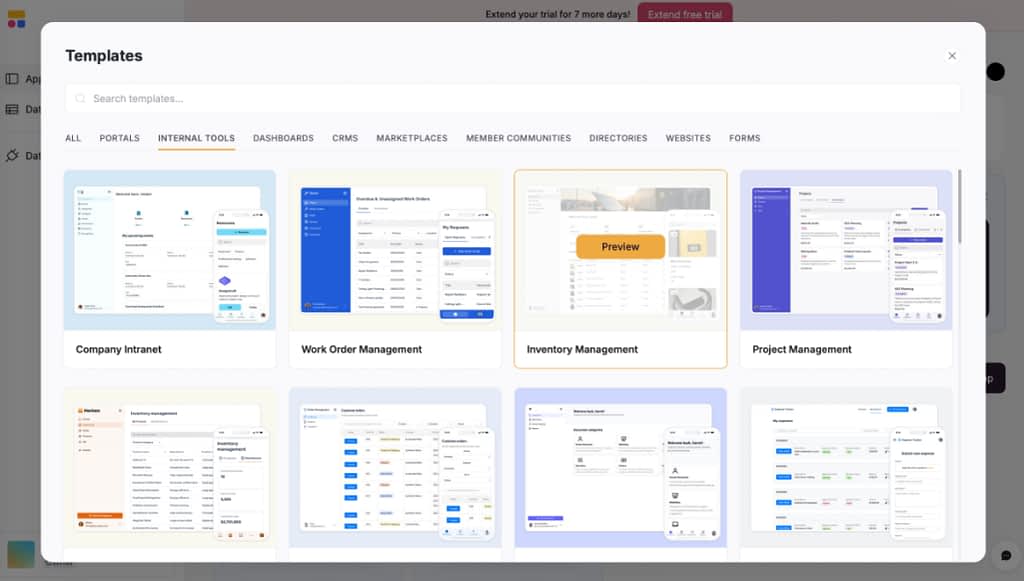Click the data table sidebar icon
Screen dimensions: 1024x581
click(x=12, y=109)
